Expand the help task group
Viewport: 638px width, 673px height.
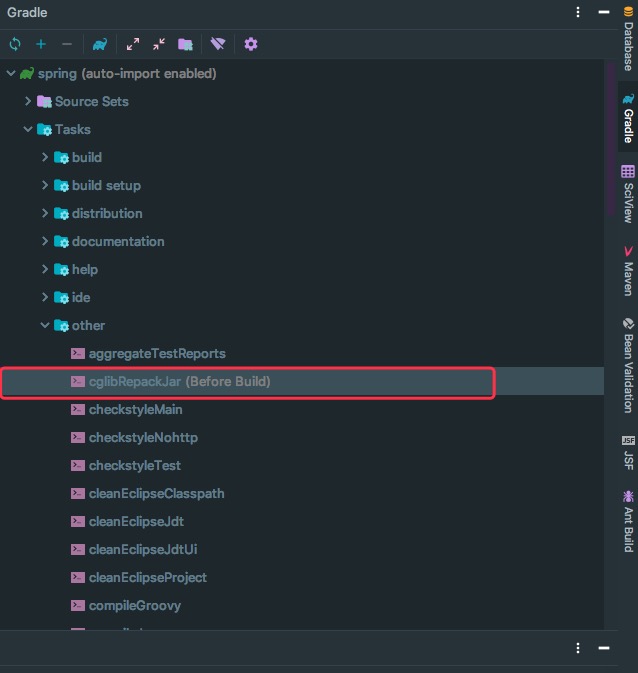45,269
